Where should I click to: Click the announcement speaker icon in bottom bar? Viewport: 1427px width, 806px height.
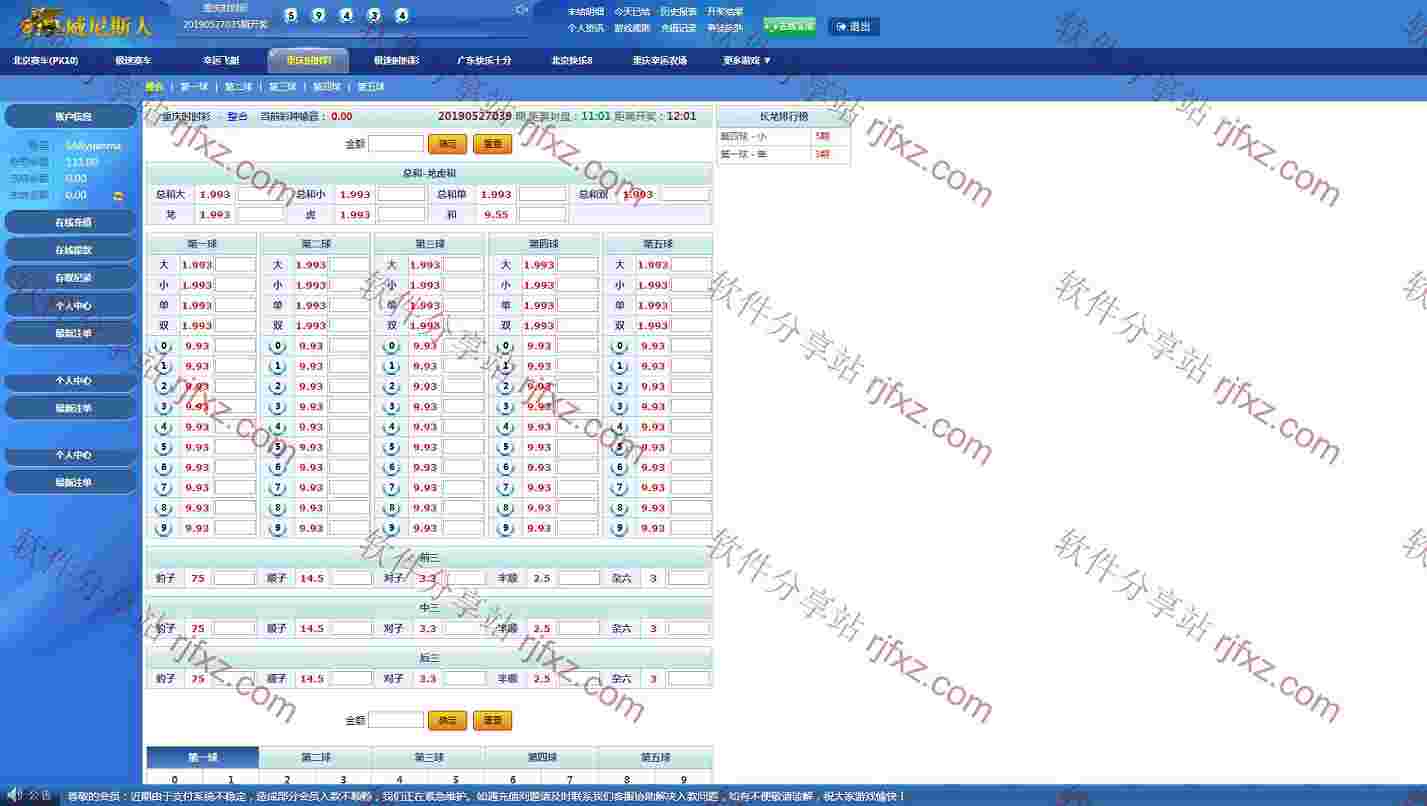tap(14, 795)
